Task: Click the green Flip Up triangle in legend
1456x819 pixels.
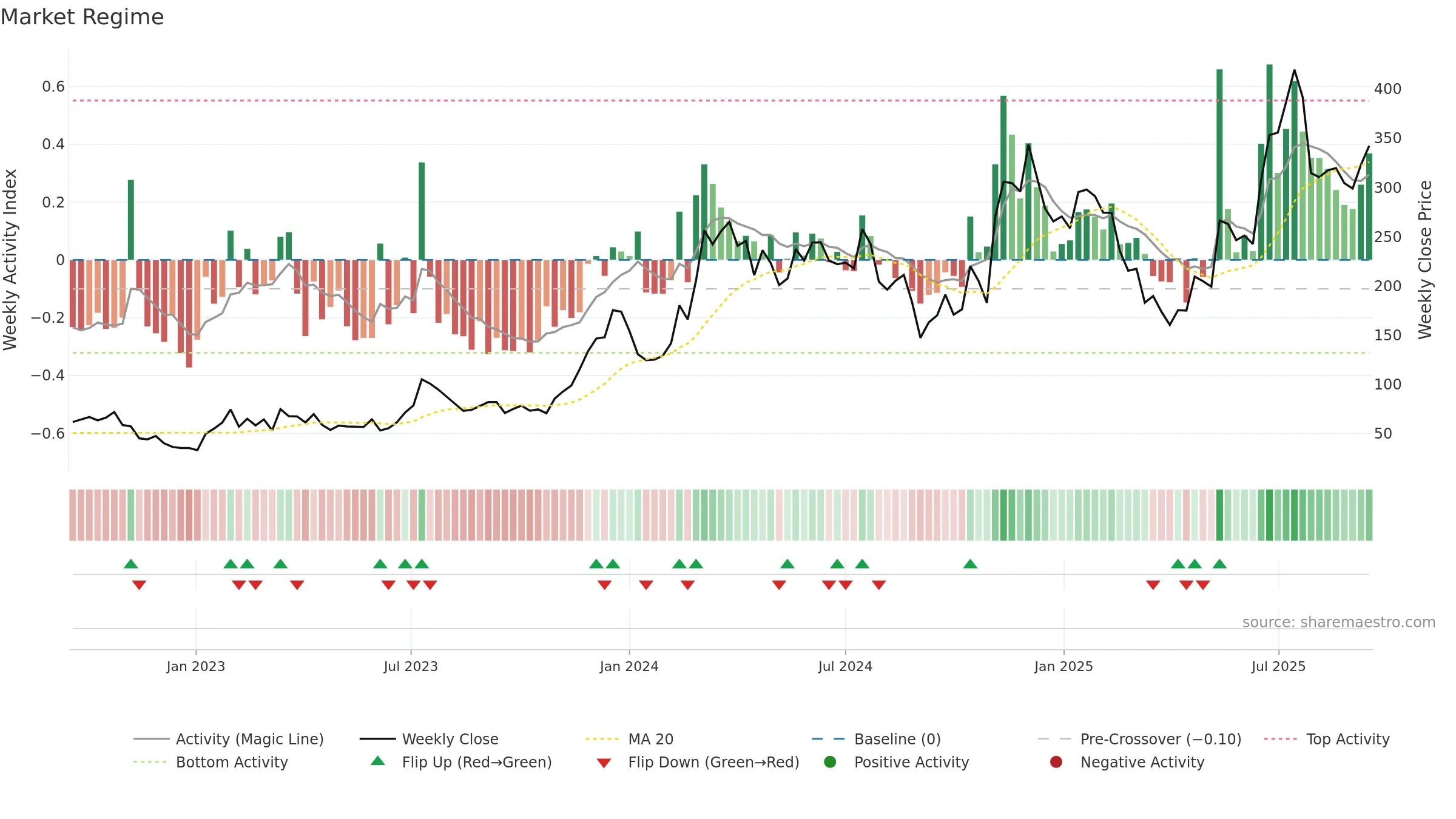Action: point(377,761)
